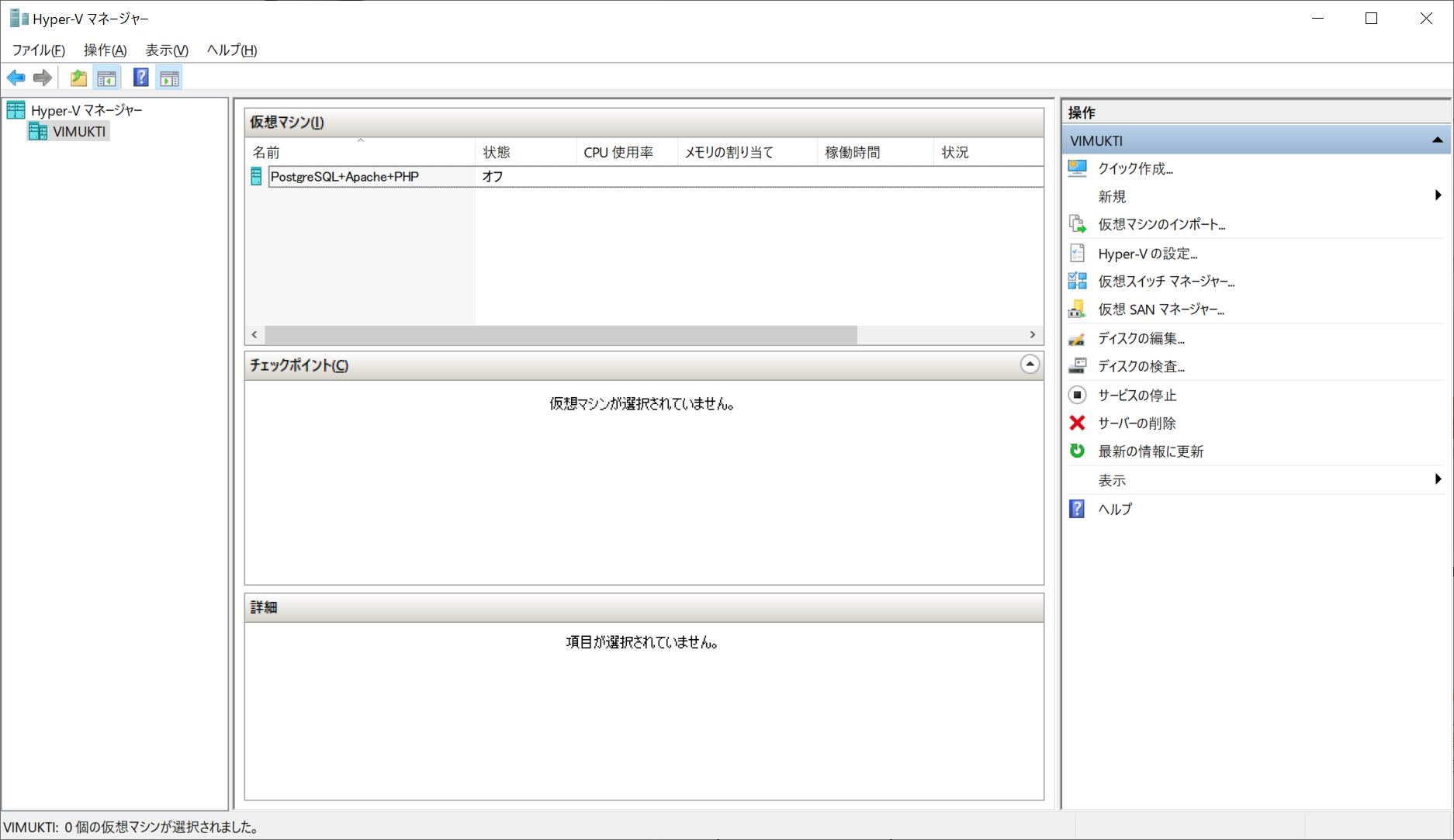Open 仮想 SAN マネージャー... action
Image resolution: width=1454 pixels, height=840 pixels.
[1161, 309]
